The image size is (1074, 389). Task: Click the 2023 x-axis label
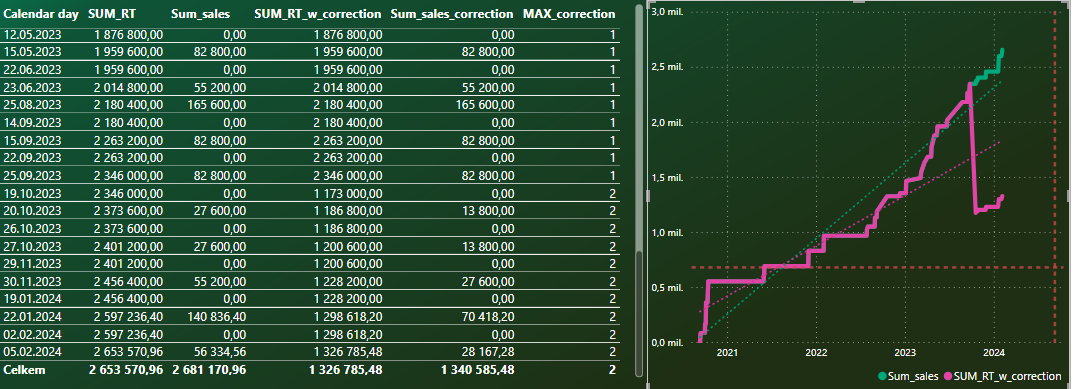pyautogui.click(x=905, y=353)
